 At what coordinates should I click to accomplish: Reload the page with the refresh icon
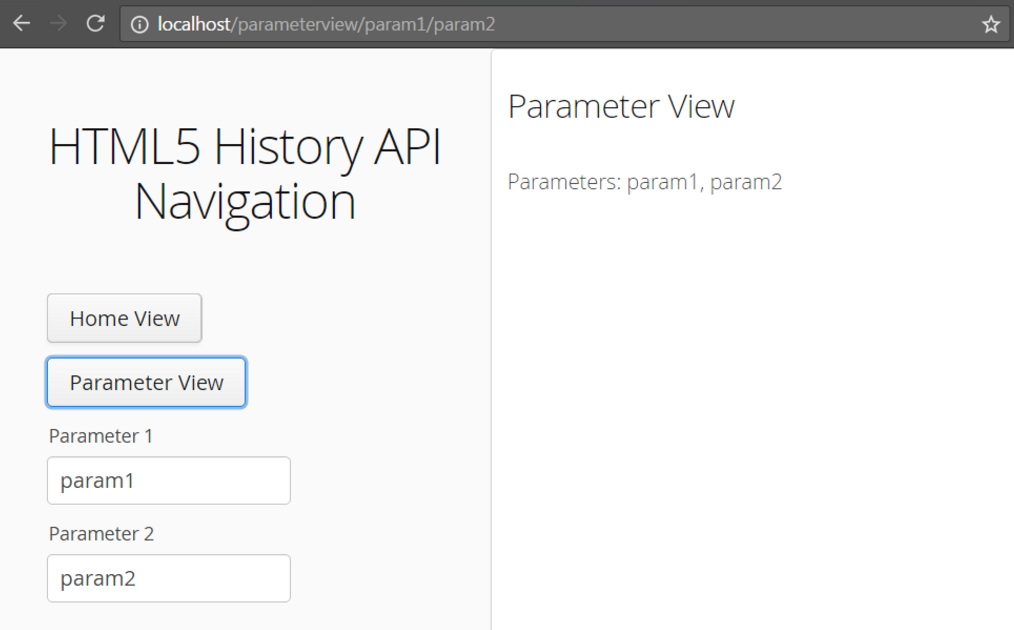click(x=96, y=24)
